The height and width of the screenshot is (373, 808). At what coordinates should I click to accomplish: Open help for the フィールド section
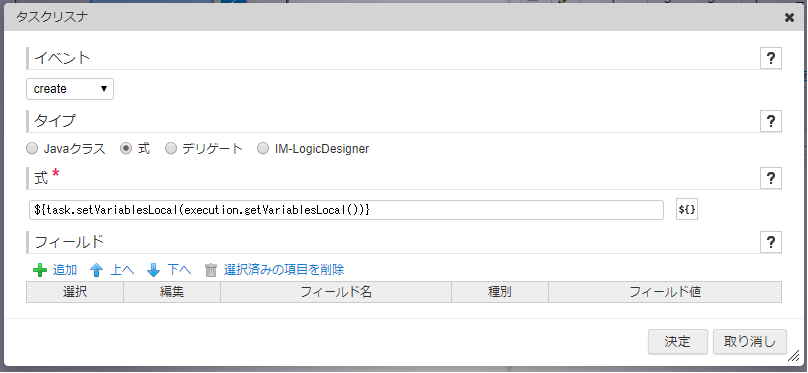click(771, 242)
